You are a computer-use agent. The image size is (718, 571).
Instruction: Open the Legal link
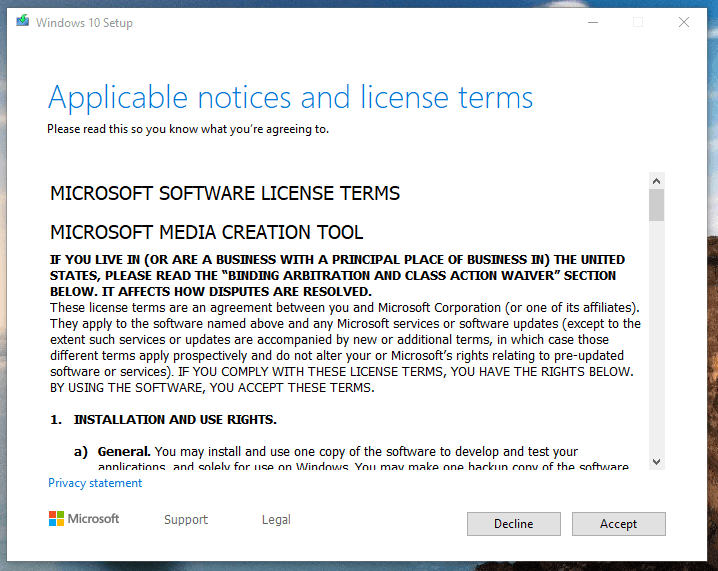coord(276,519)
